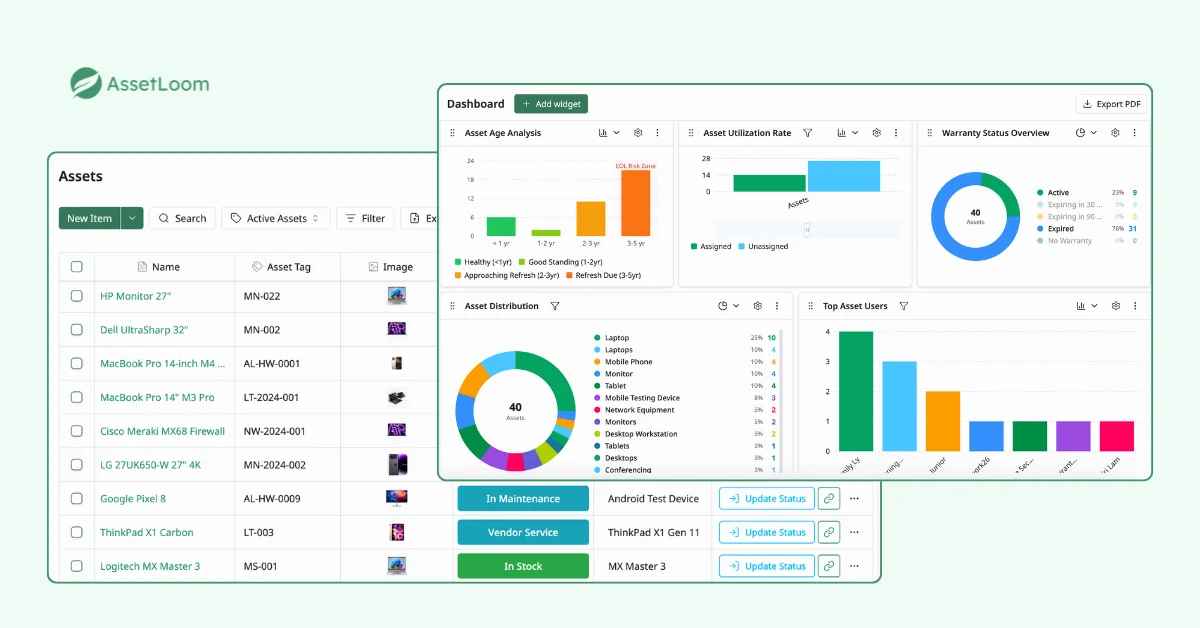Image resolution: width=1200 pixels, height=628 pixels.
Task: Grab drag handle of Asset Age Analysis widget
Action: [452, 133]
